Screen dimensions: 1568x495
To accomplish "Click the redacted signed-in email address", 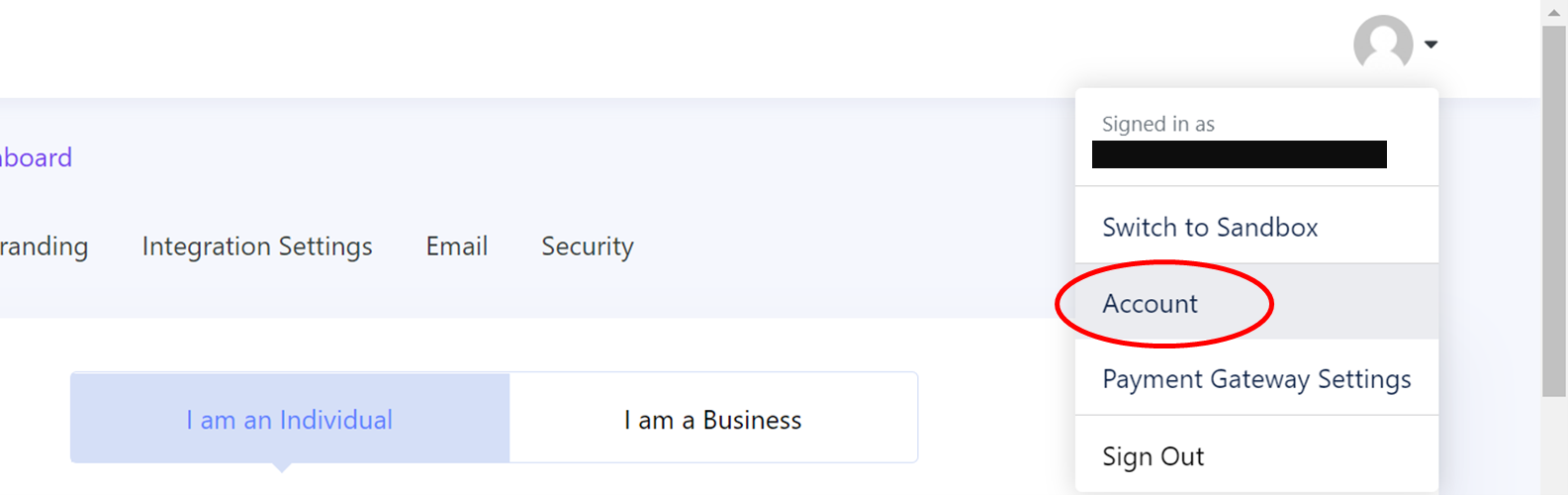I will coord(1240,154).
